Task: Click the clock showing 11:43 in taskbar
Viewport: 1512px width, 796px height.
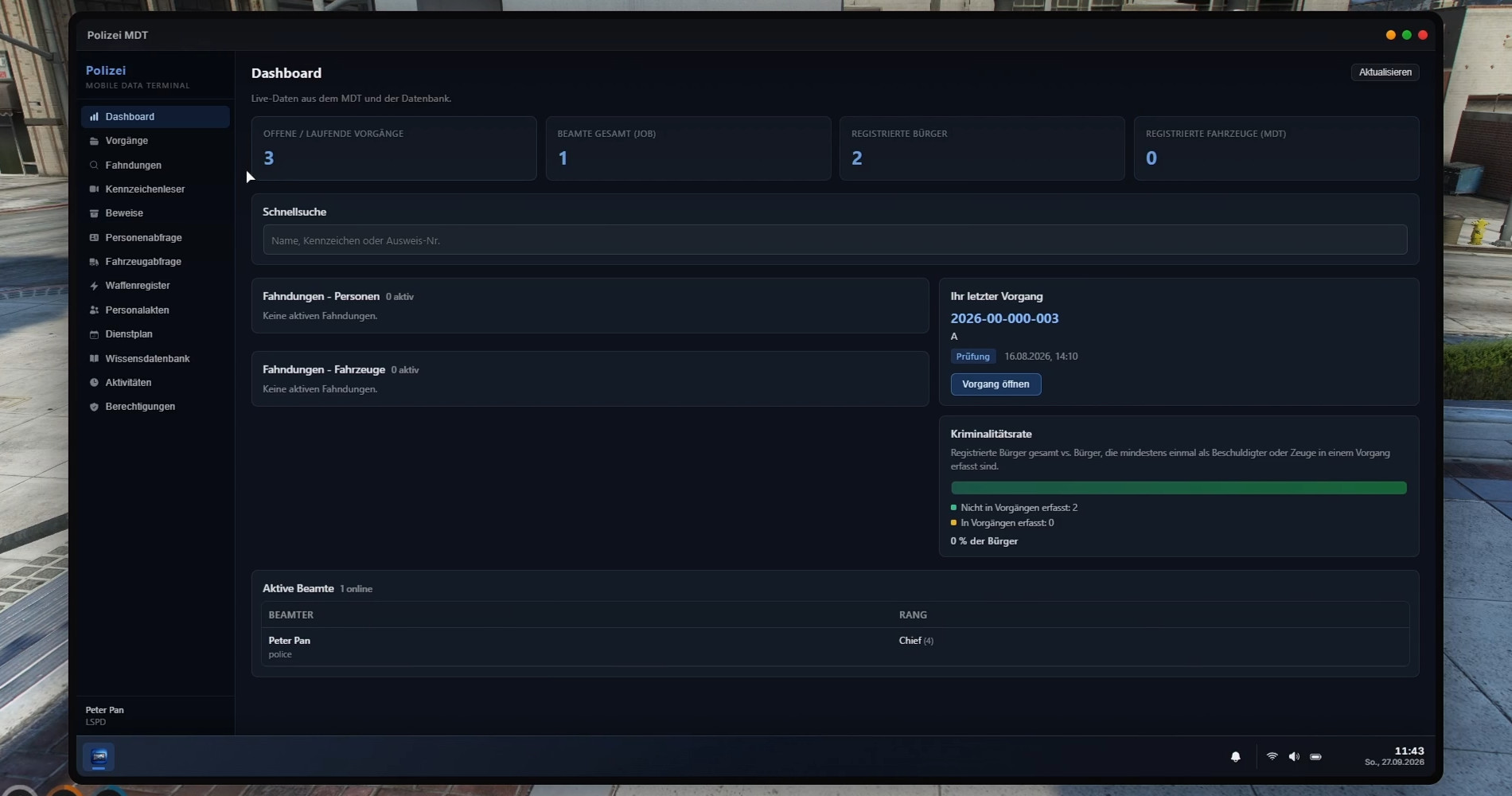Action: 1409,751
